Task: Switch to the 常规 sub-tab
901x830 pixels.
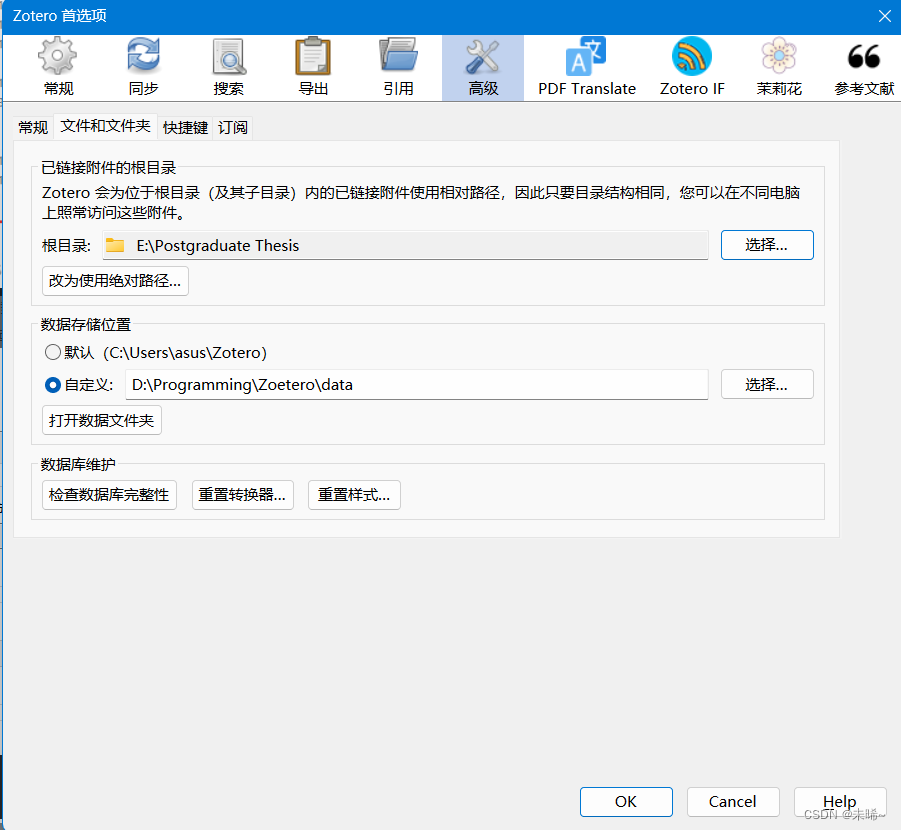Action: [33, 127]
